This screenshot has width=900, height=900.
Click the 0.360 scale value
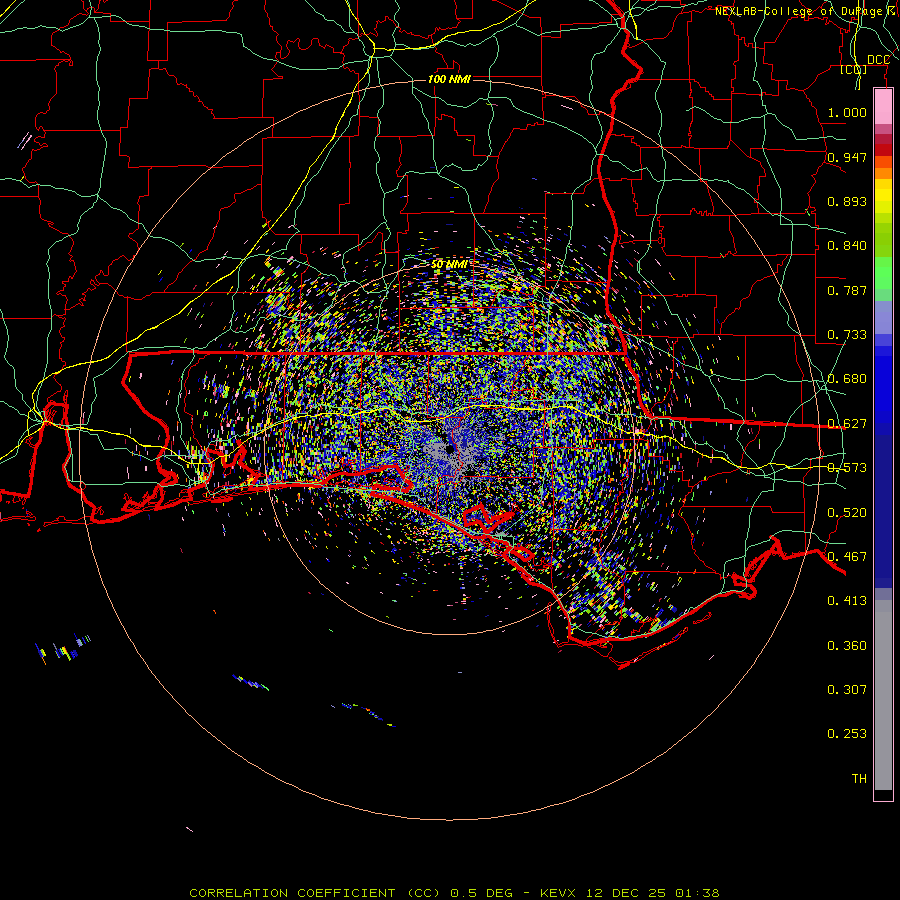click(x=847, y=646)
